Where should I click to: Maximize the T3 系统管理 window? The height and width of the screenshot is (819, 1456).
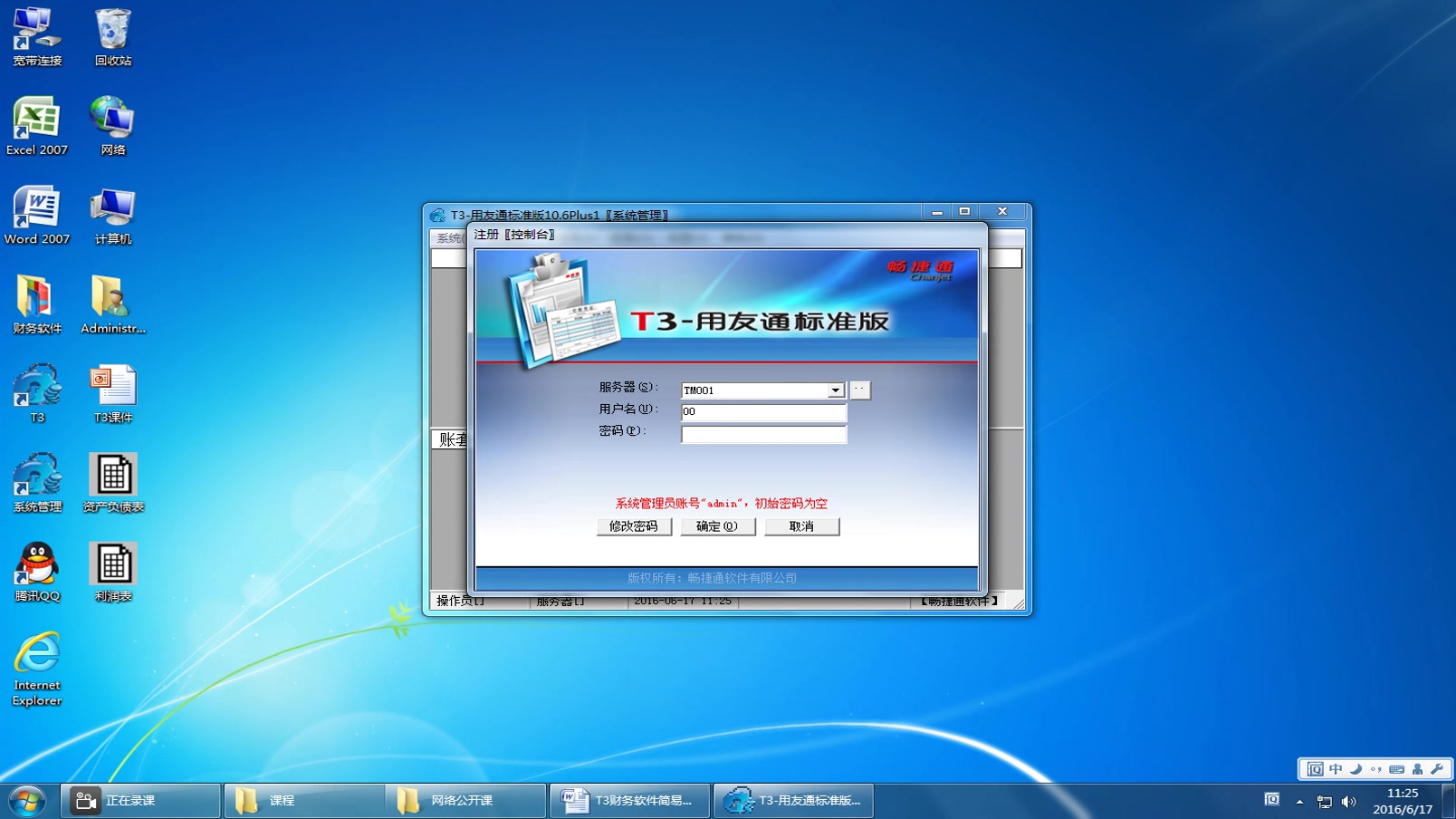pos(964,212)
